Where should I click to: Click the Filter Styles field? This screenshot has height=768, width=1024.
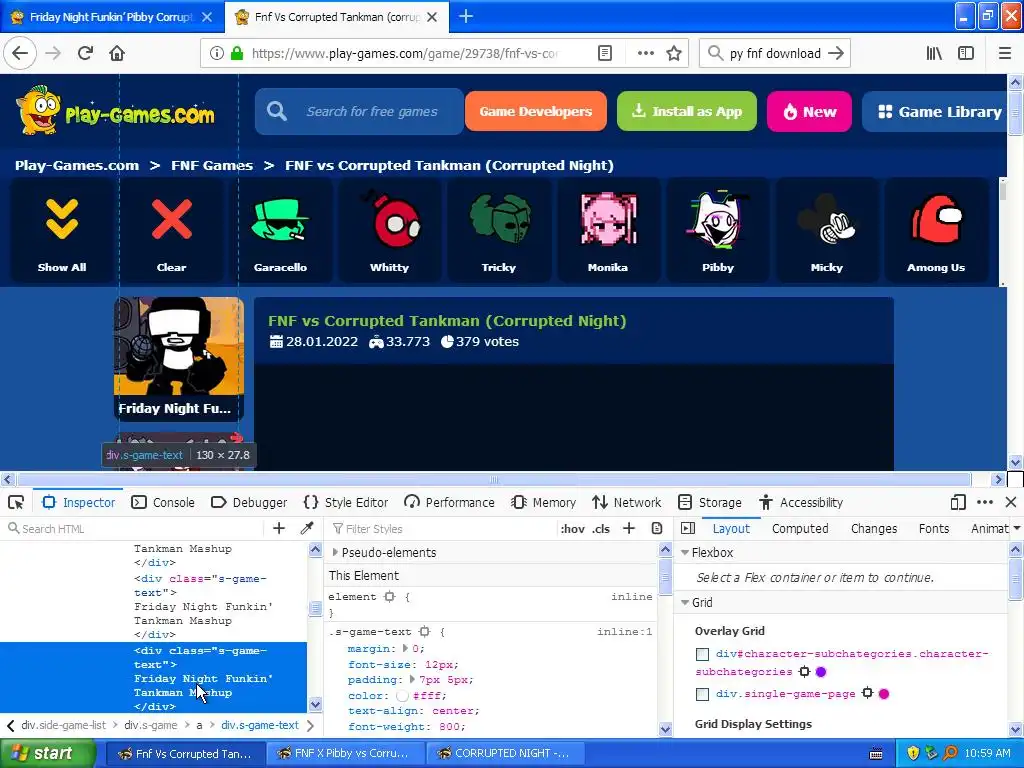tap(441, 528)
